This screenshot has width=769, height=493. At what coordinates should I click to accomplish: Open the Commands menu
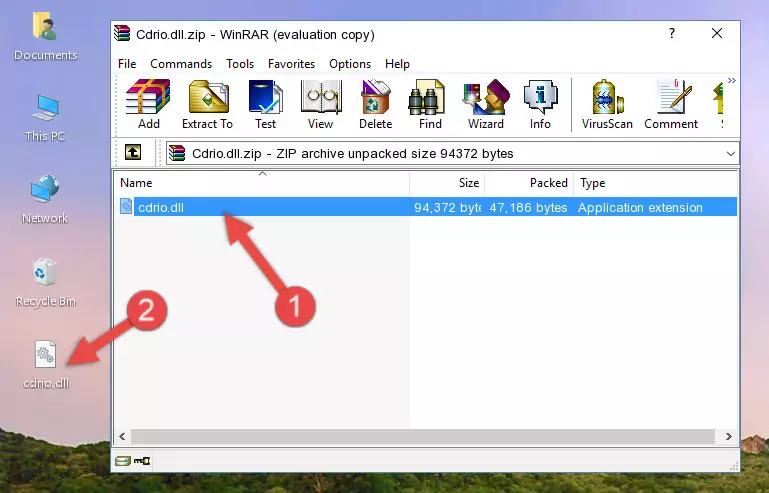tap(181, 64)
